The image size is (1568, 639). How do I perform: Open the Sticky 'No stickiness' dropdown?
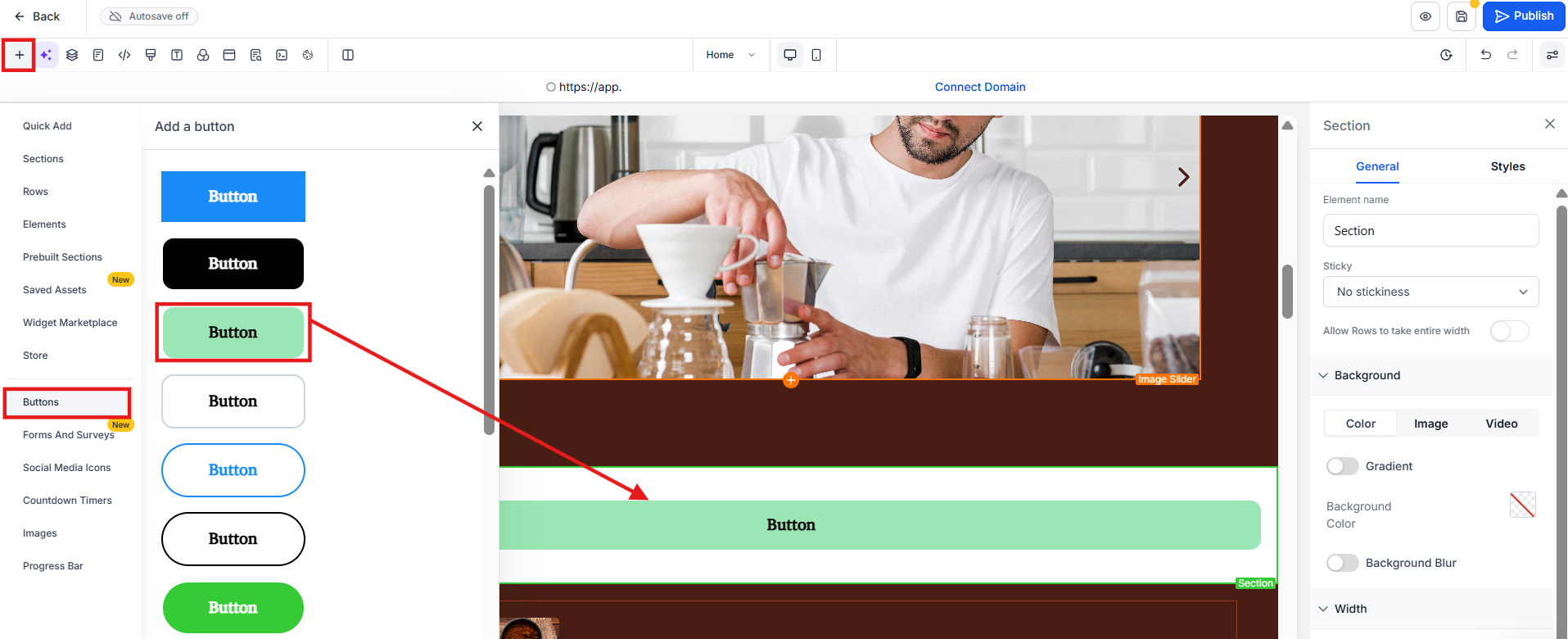pyautogui.click(x=1430, y=292)
